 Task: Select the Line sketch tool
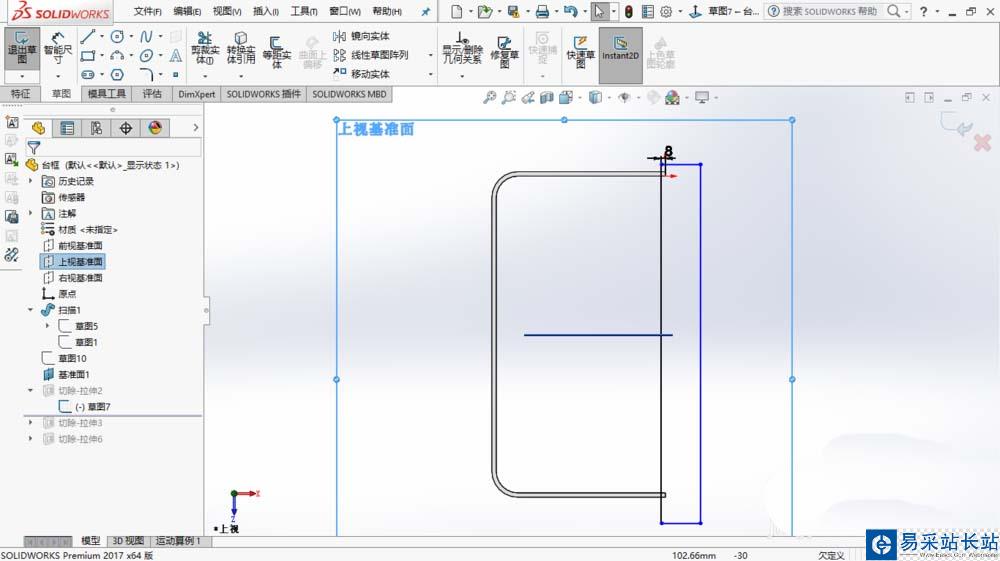88,36
